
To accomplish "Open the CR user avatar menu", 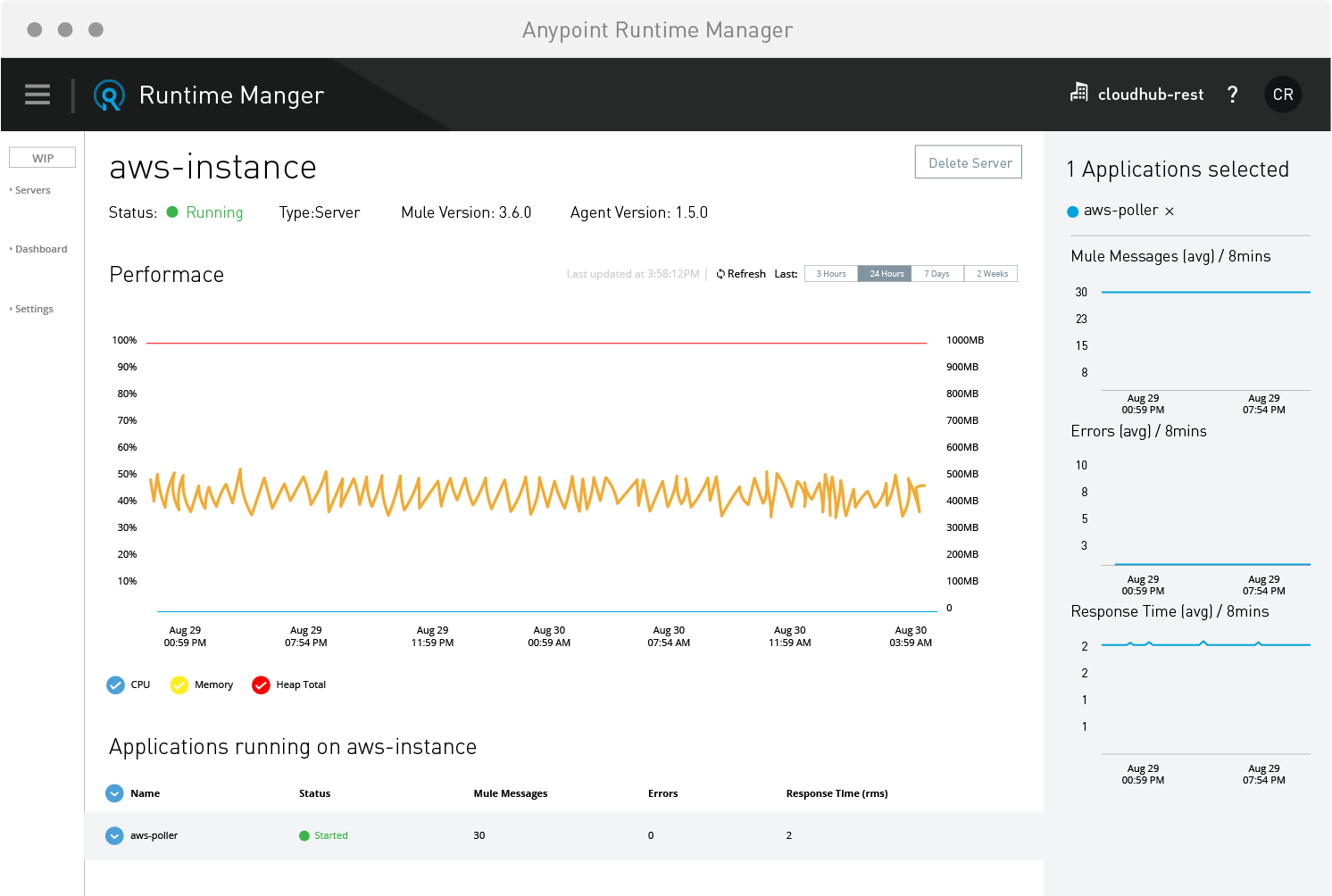I will (1283, 95).
